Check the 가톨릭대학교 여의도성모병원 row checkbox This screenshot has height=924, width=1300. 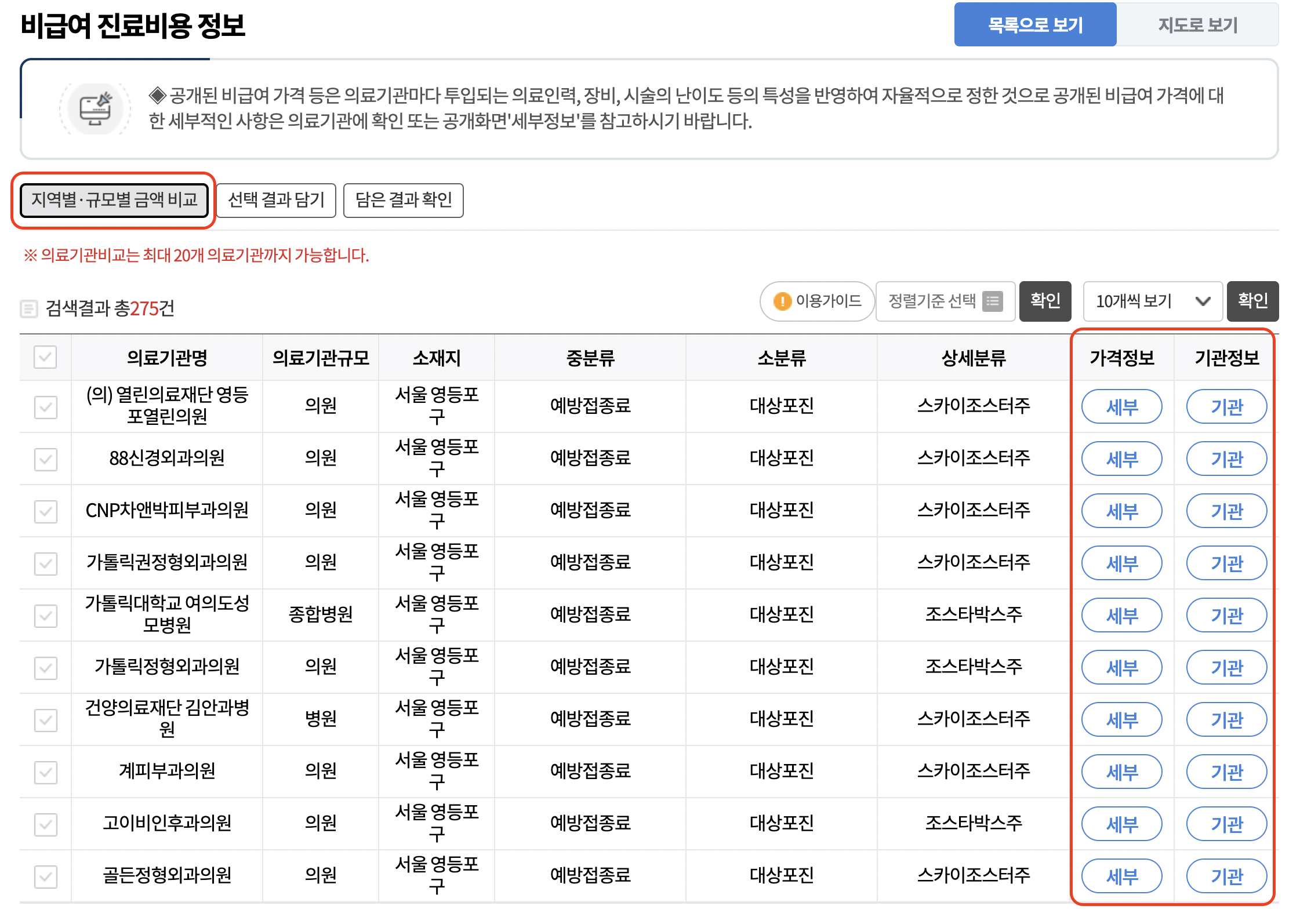point(45,616)
